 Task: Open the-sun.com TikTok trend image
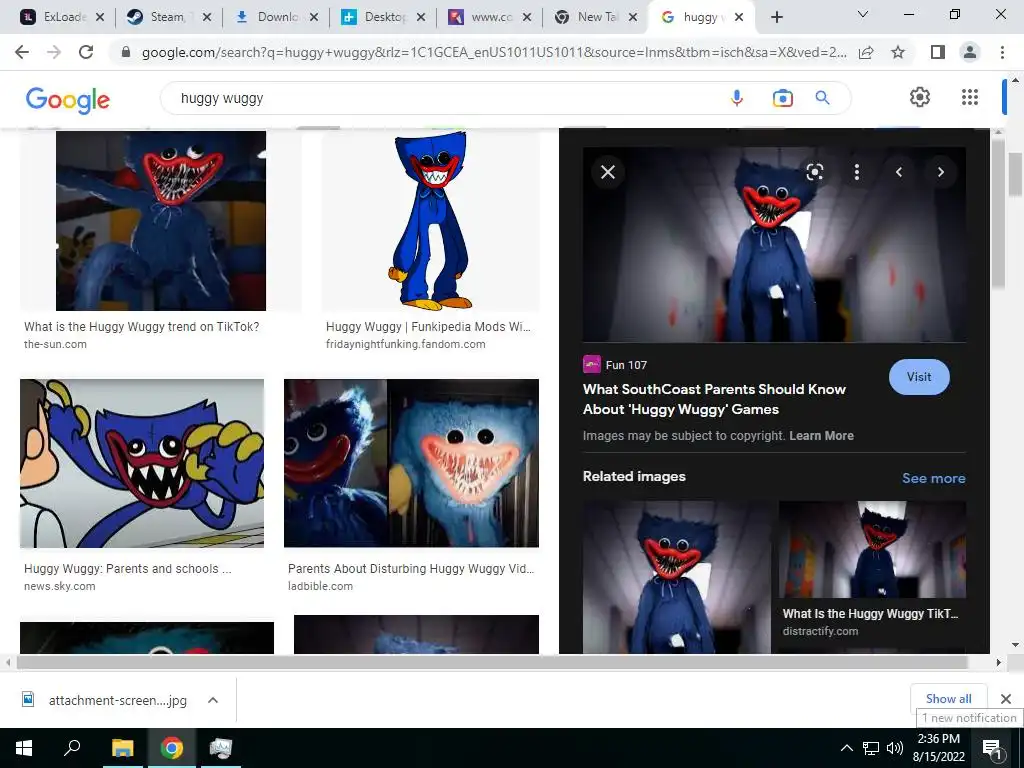(x=161, y=221)
